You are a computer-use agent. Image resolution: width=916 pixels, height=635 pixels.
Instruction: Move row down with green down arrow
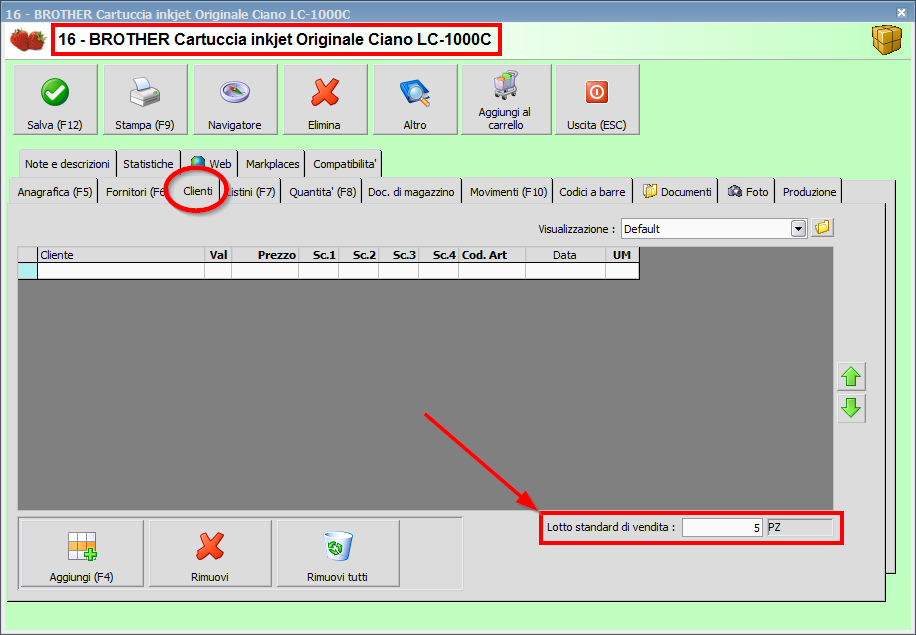click(x=851, y=408)
